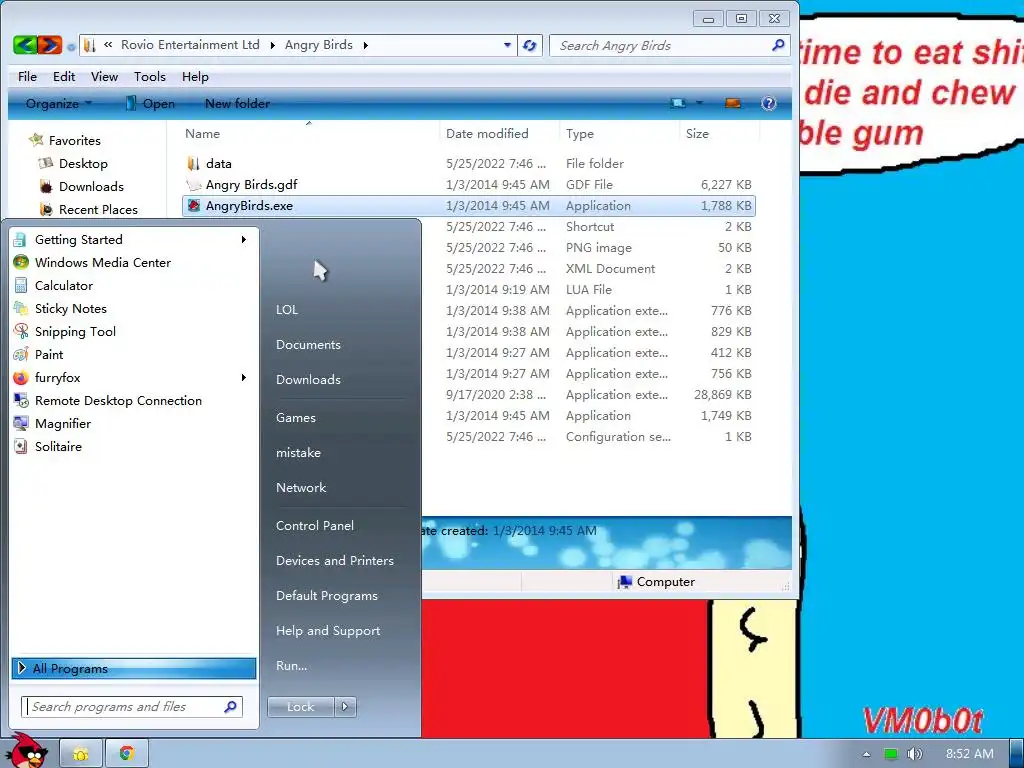
Task: Click the Angry Birds.gdf file icon
Action: (x=193, y=185)
